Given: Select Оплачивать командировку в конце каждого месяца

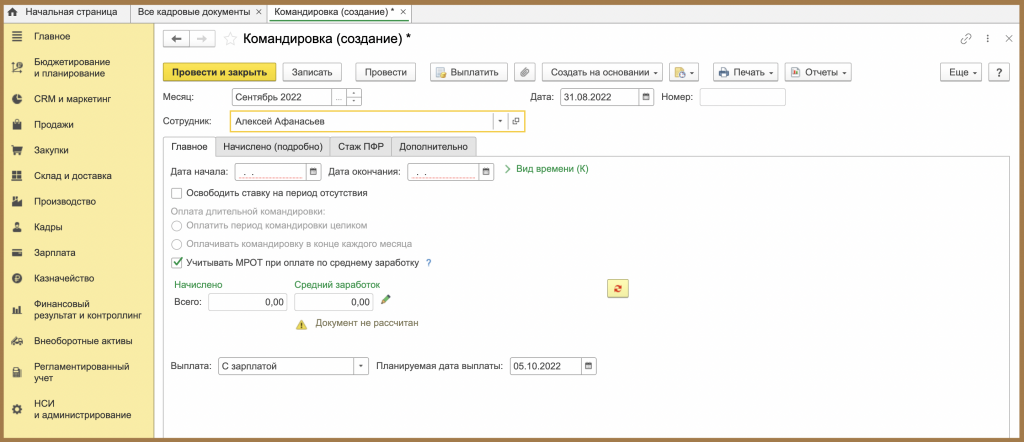Looking at the screenshot, I should coord(176,244).
